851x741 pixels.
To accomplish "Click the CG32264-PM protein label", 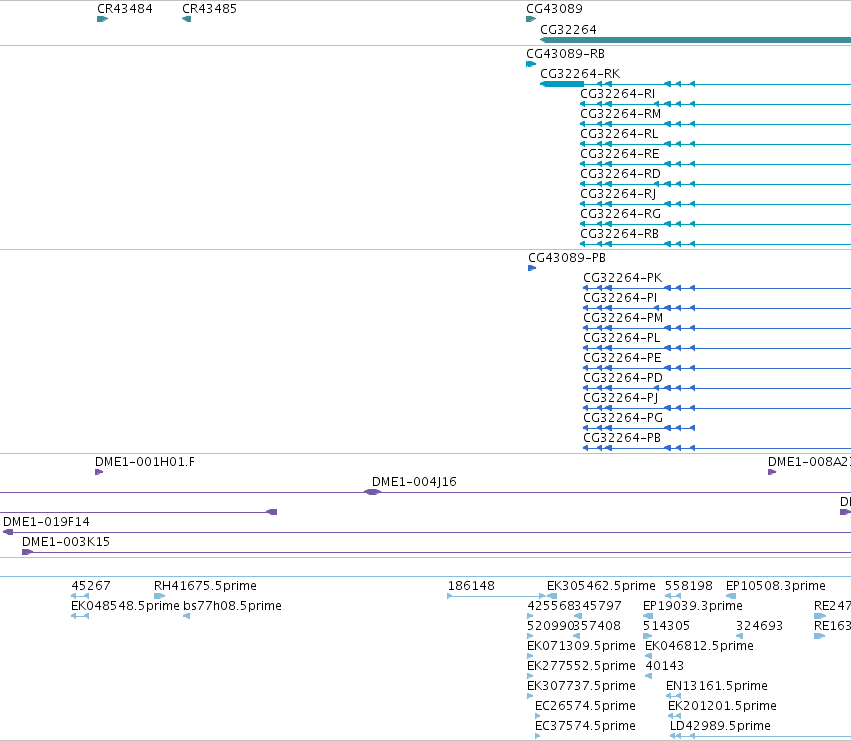I will [623, 318].
